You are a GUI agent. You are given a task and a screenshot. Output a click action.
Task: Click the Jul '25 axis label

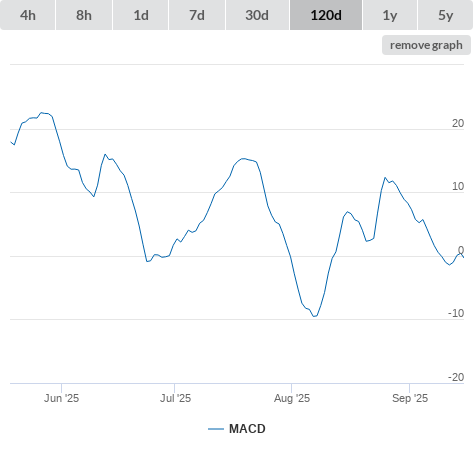tap(175, 398)
